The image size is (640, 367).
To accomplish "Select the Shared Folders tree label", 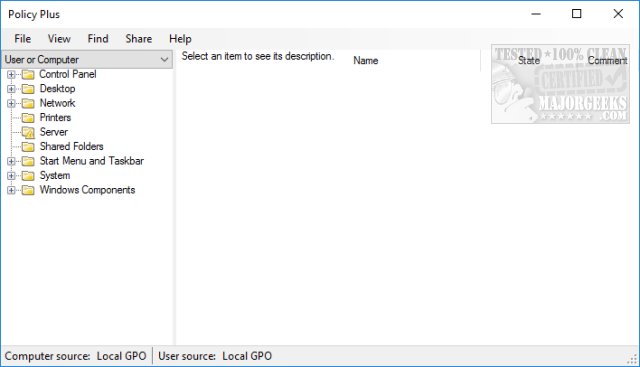I will click(x=71, y=147).
